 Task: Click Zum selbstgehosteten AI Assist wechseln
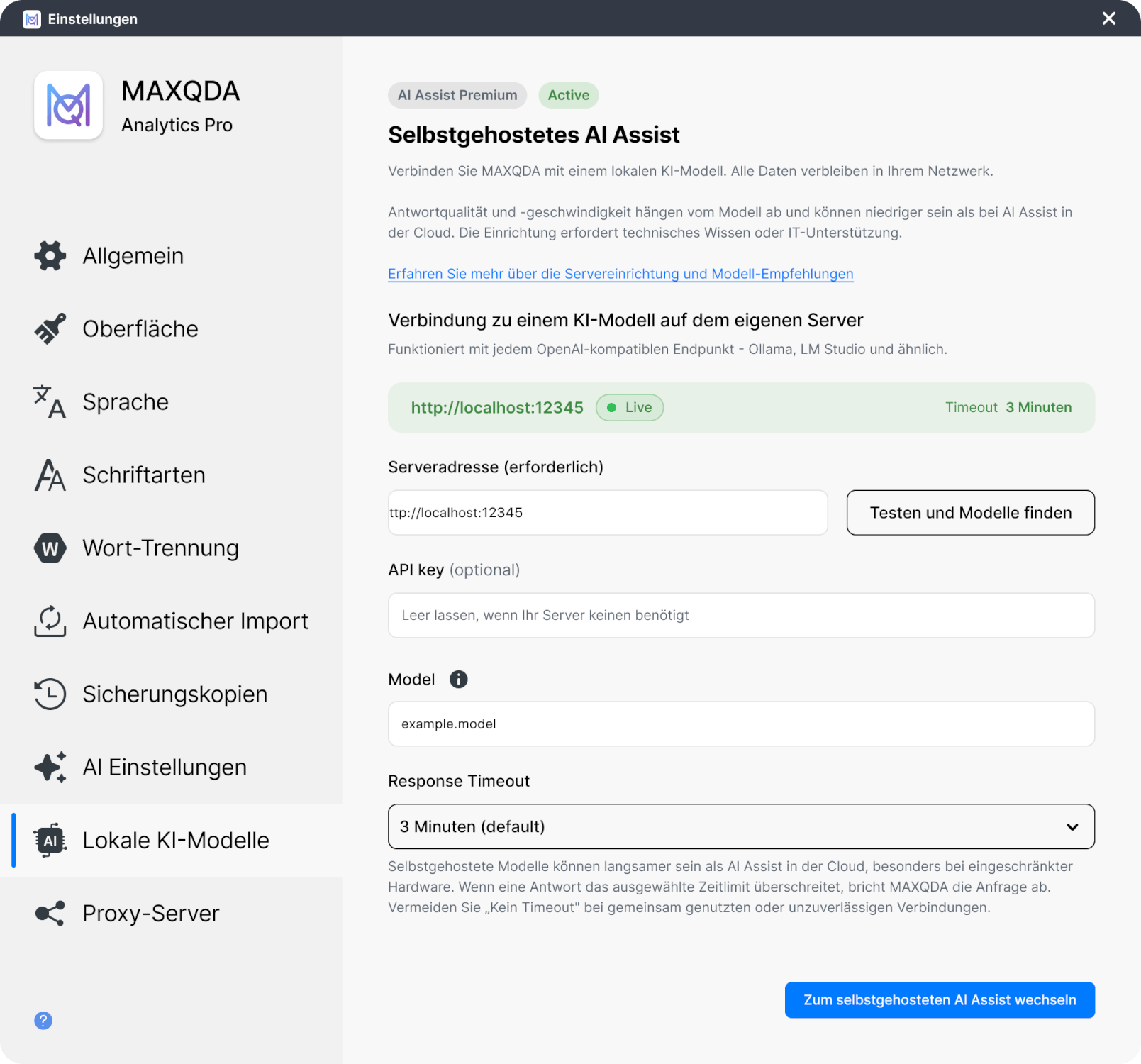[x=940, y=1000]
